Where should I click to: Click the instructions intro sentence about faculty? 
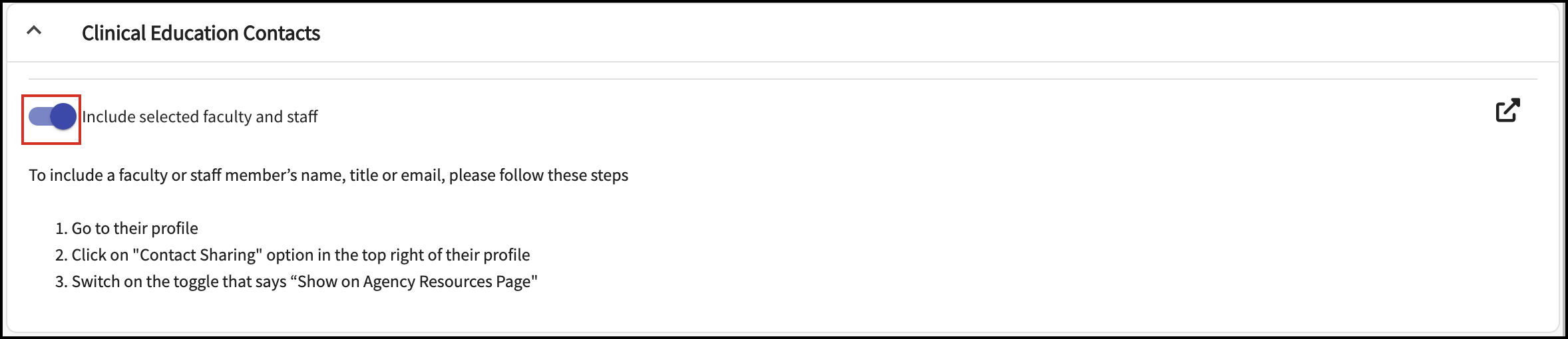328,175
